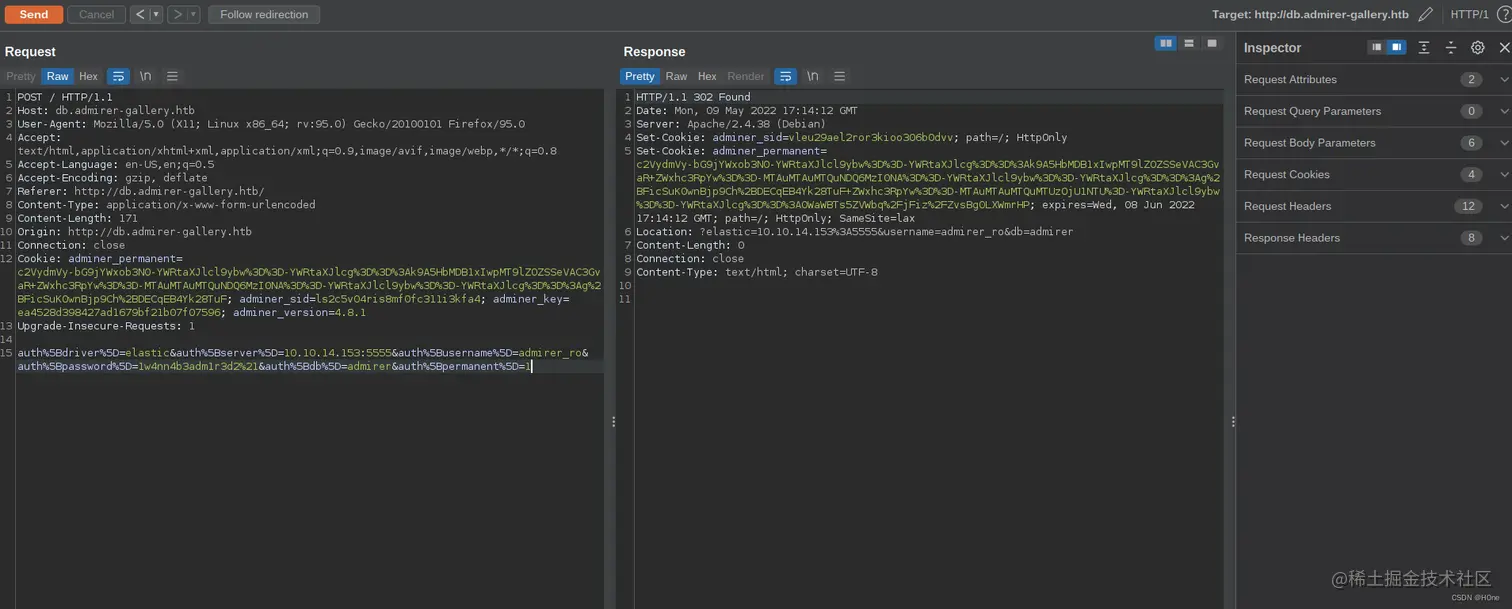Viewport: 1512px width, 609px height.
Task: Open Response panel hamburger options menu
Action: pyautogui.click(x=840, y=76)
